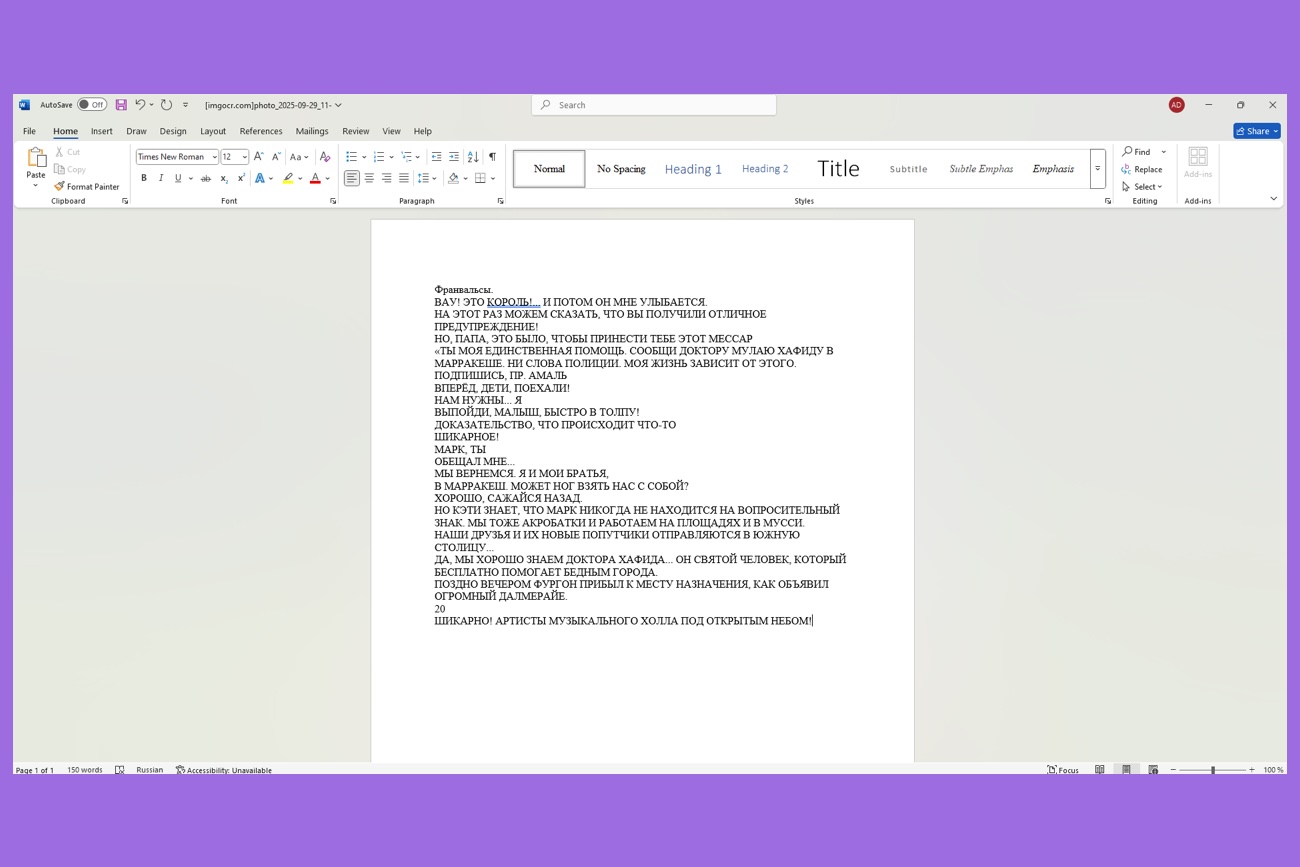Open the font name dropdown

click(x=214, y=157)
